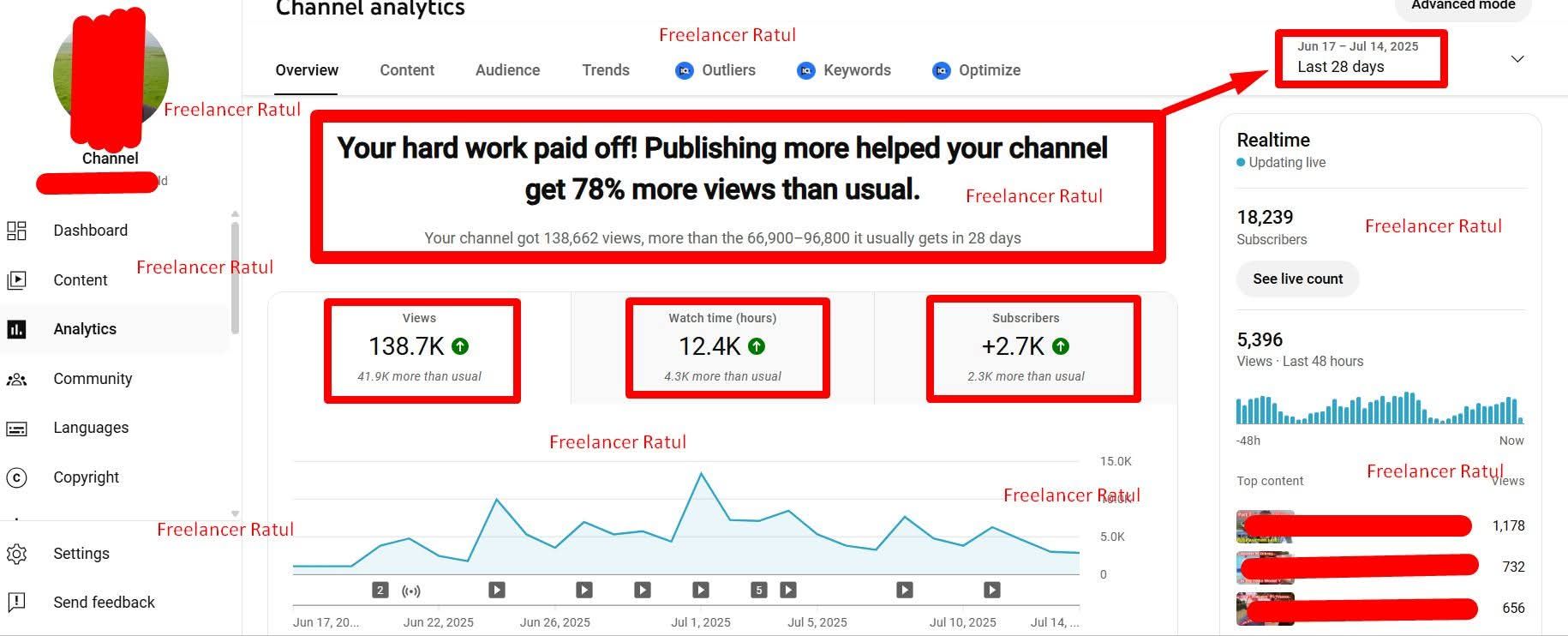Click the live stream marker on the timeline

pos(411,591)
